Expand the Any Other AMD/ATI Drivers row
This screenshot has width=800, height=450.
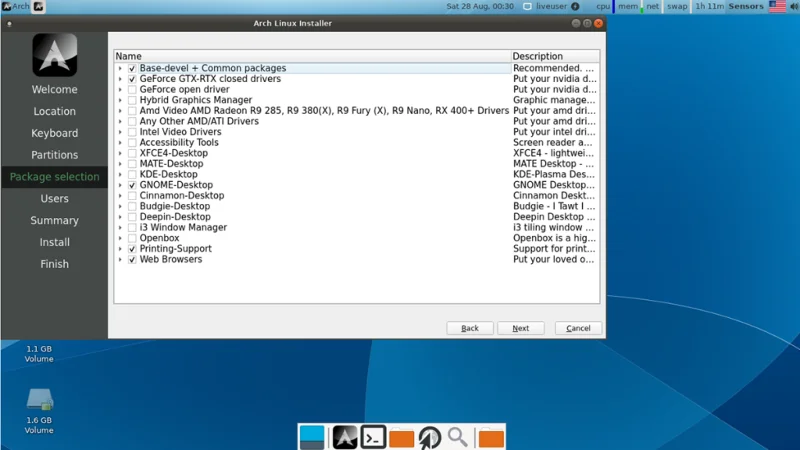(120, 121)
